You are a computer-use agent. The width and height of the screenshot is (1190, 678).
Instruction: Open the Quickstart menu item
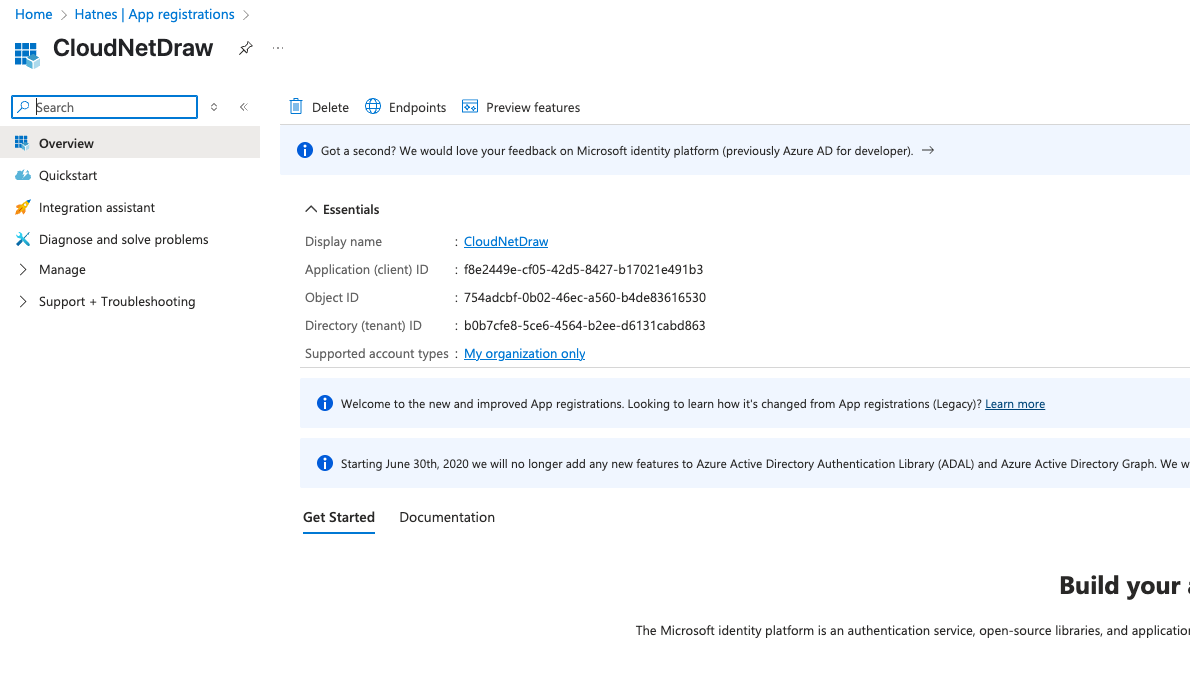coord(130,175)
